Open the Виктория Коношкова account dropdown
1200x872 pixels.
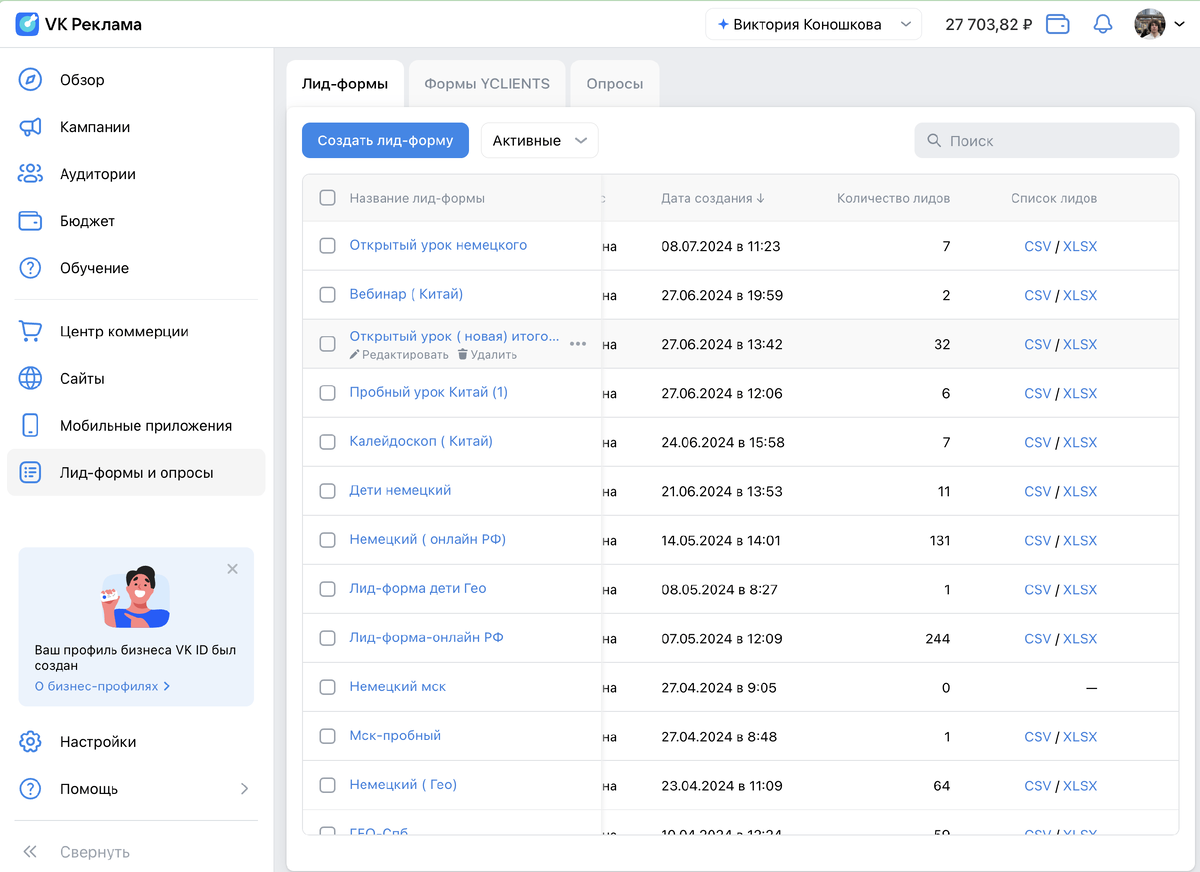click(813, 24)
